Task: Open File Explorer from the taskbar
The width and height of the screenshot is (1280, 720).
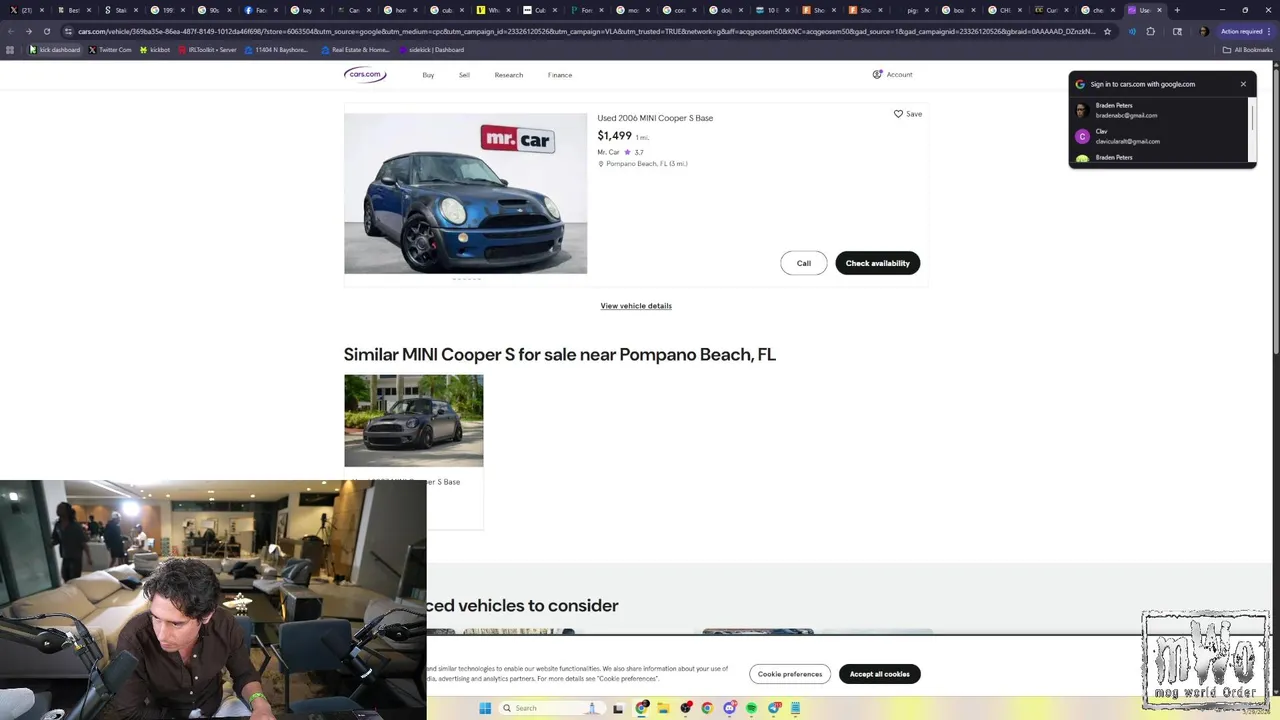Action: pos(663,708)
